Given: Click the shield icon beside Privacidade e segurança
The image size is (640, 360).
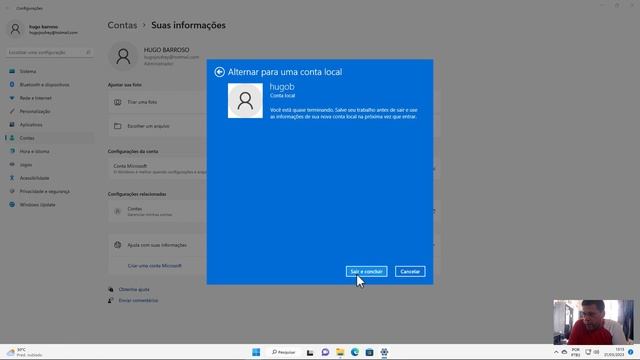Looking at the screenshot, I should 12,191.
